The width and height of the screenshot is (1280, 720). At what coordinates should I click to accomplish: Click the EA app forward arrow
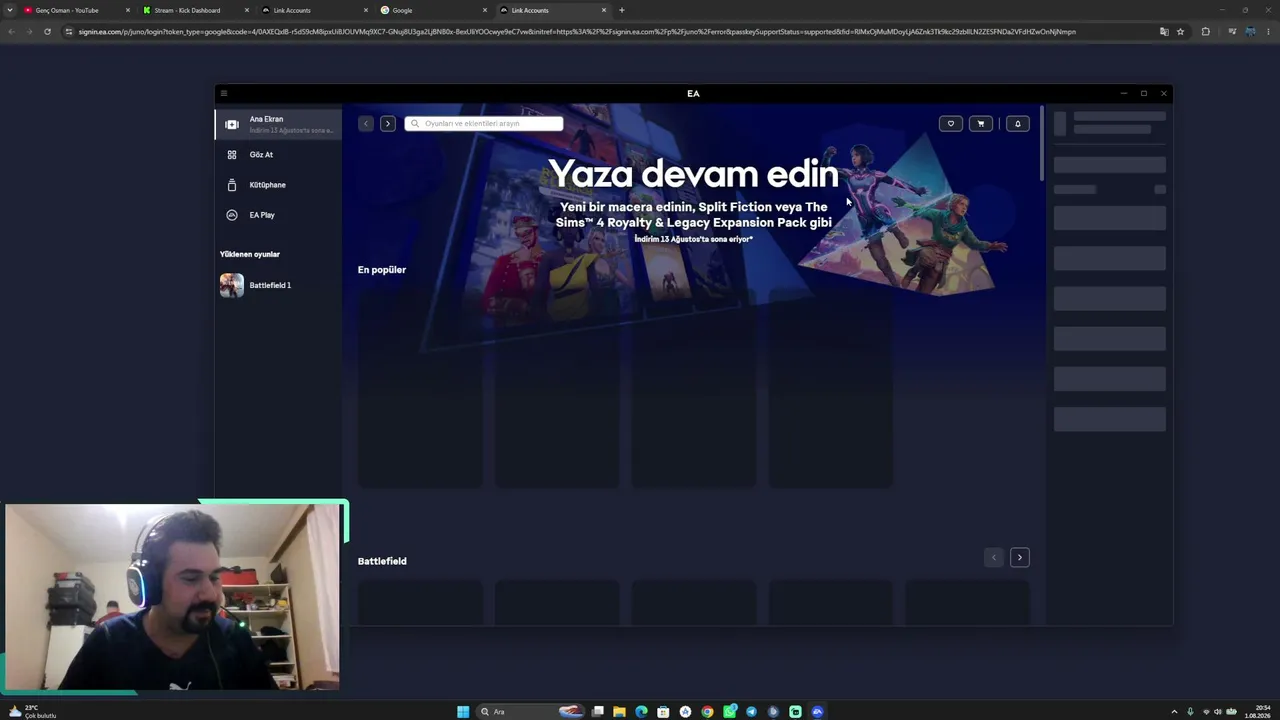tap(388, 124)
